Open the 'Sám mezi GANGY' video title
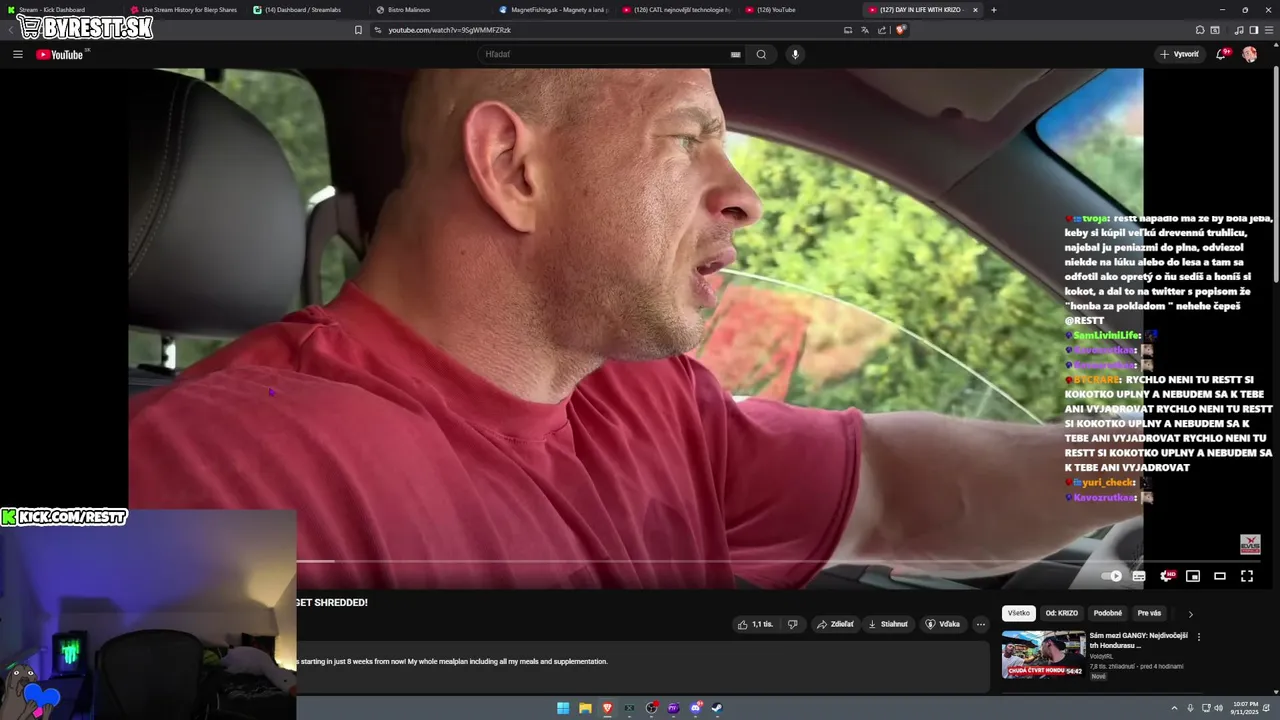Screen dimensions: 1280x720 coord(1138,640)
